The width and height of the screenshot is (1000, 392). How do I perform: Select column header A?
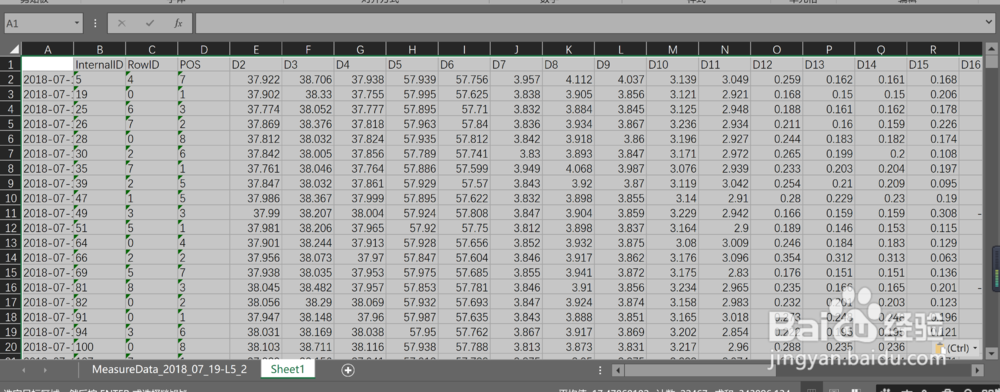pos(48,49)
